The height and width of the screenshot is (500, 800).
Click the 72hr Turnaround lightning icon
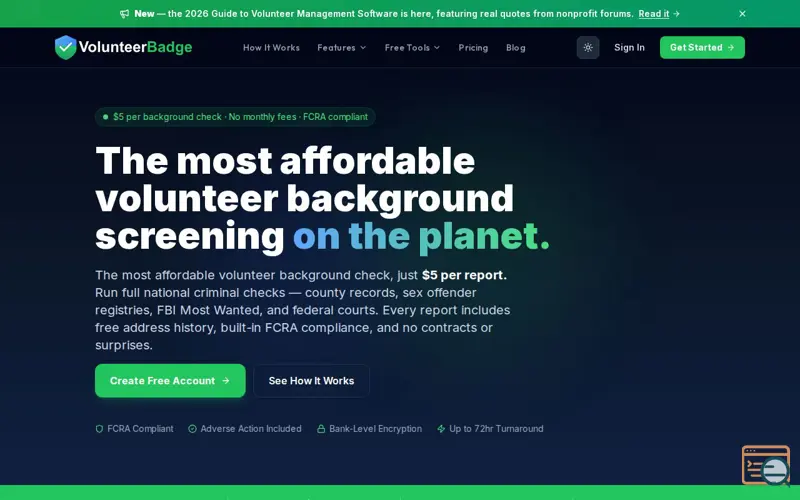[x=441, y=429]
